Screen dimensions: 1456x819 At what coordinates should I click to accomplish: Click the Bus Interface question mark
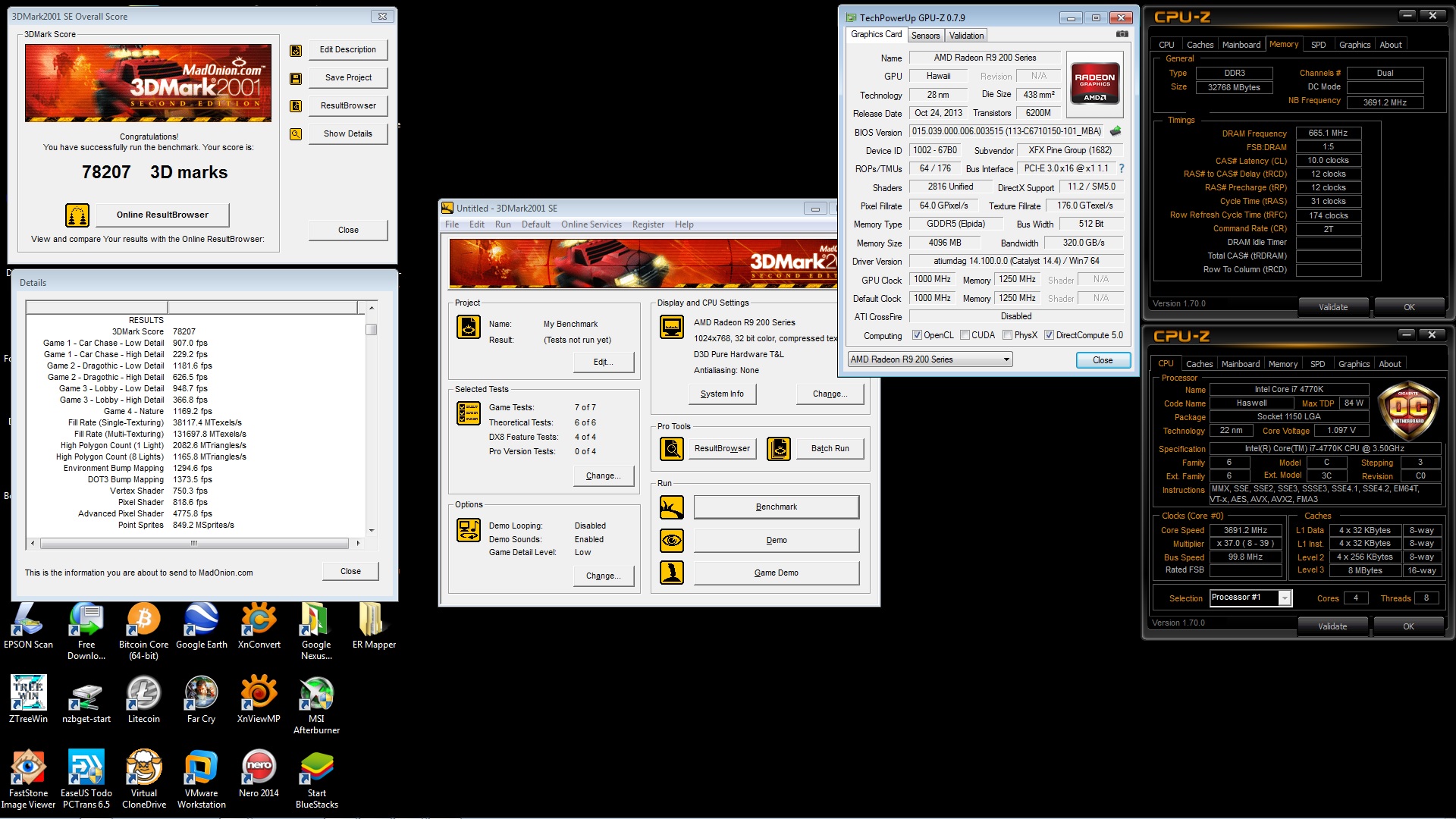tap(1122, 168)
